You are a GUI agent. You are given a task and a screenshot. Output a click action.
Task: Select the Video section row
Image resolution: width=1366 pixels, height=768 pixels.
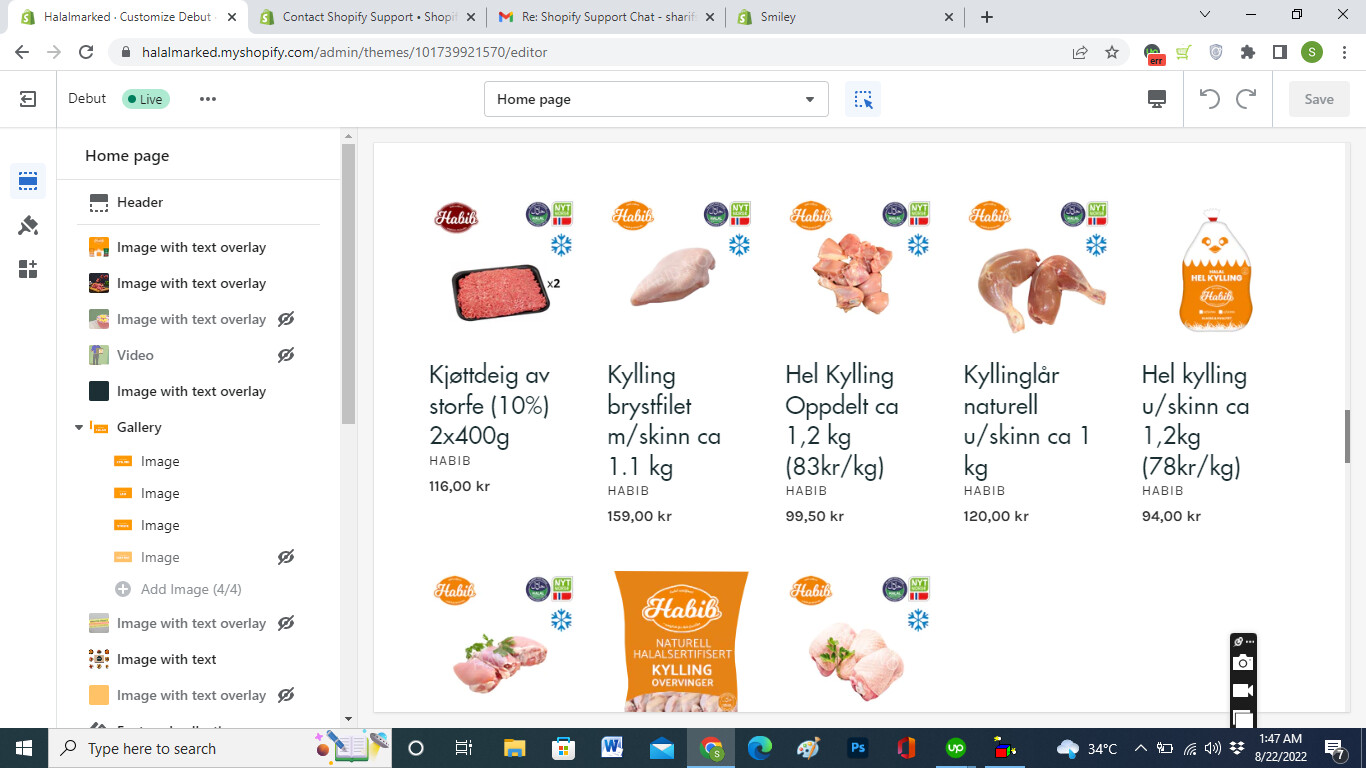199,355
